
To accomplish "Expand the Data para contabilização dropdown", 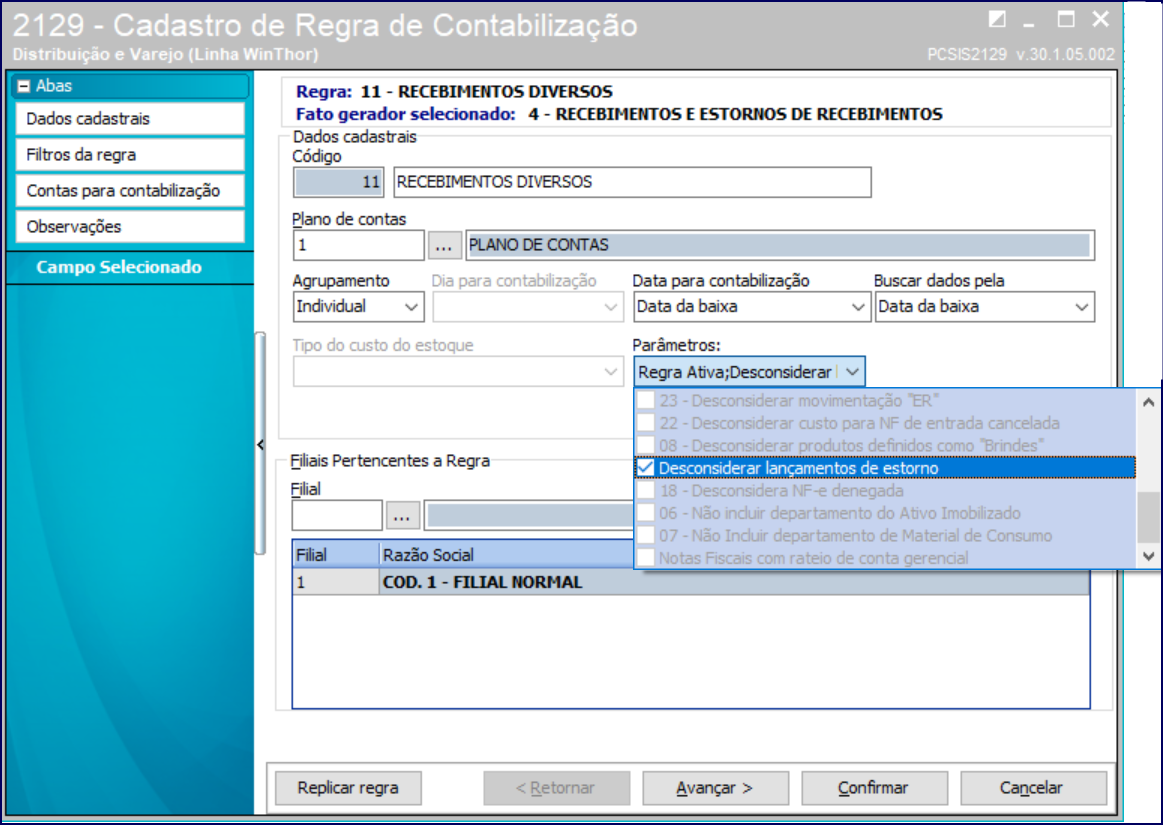I will point(857,307).
